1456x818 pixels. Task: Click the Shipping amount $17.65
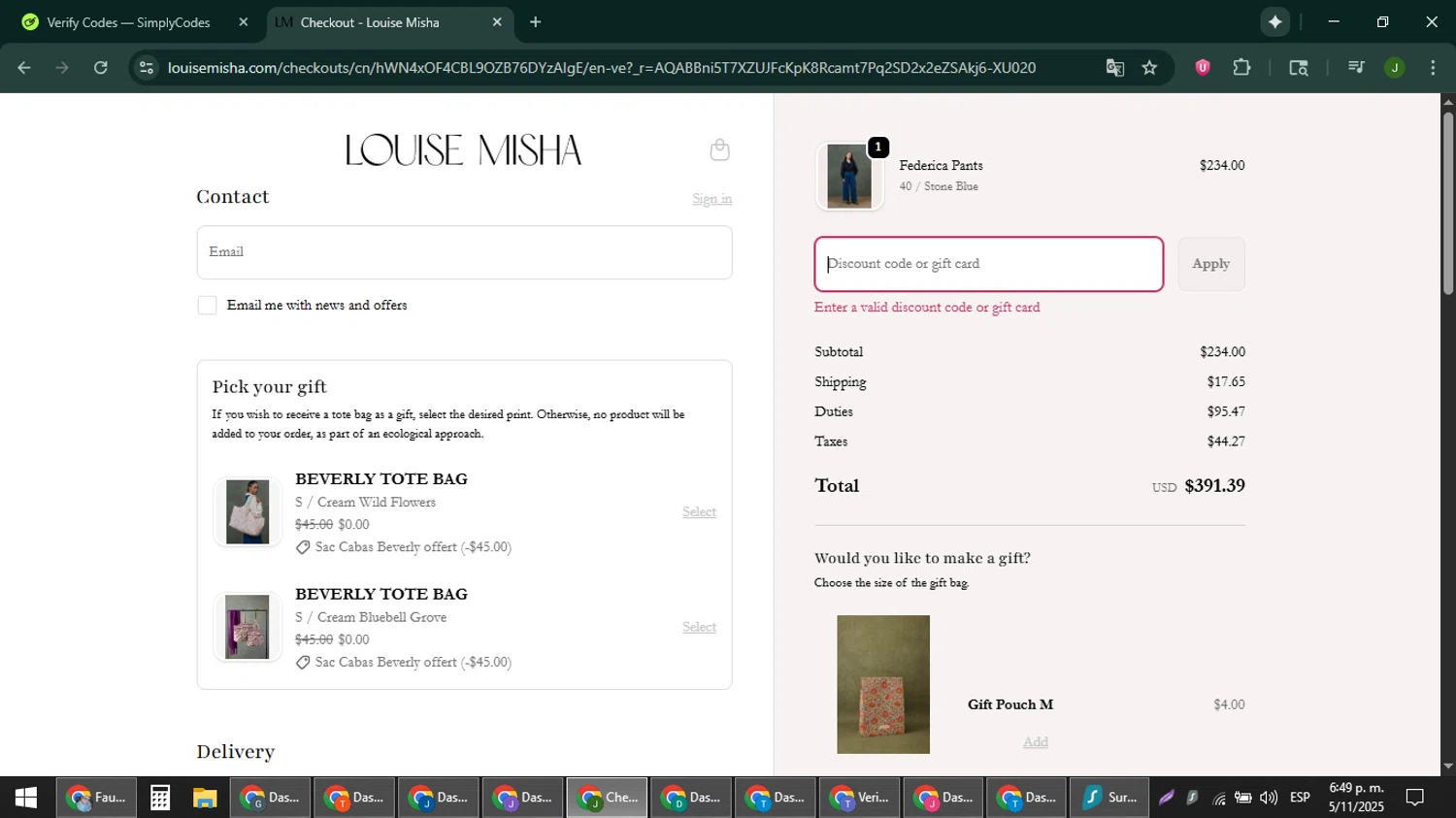pos(1226,382)
